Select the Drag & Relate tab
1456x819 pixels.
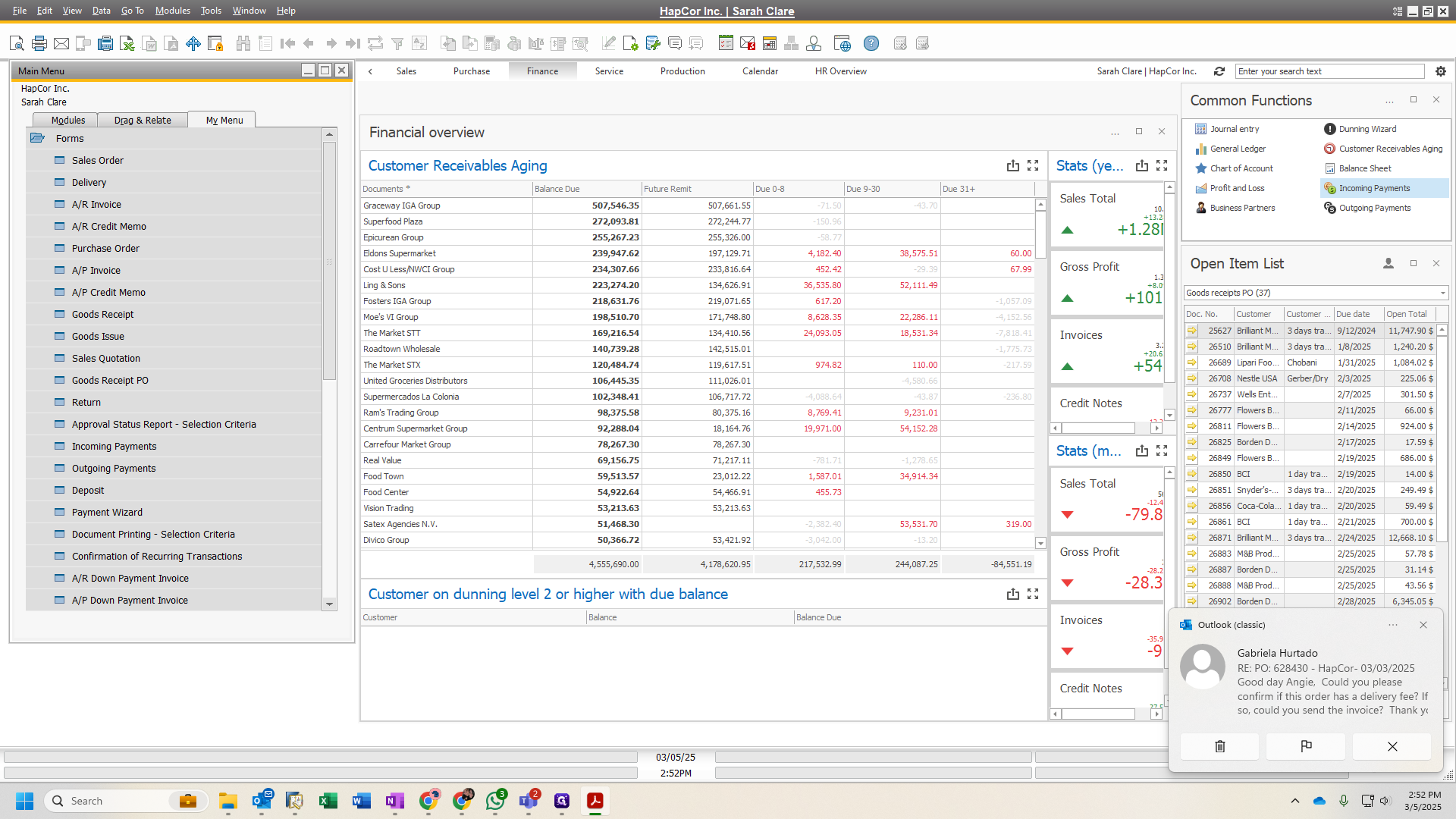(143, 120)
